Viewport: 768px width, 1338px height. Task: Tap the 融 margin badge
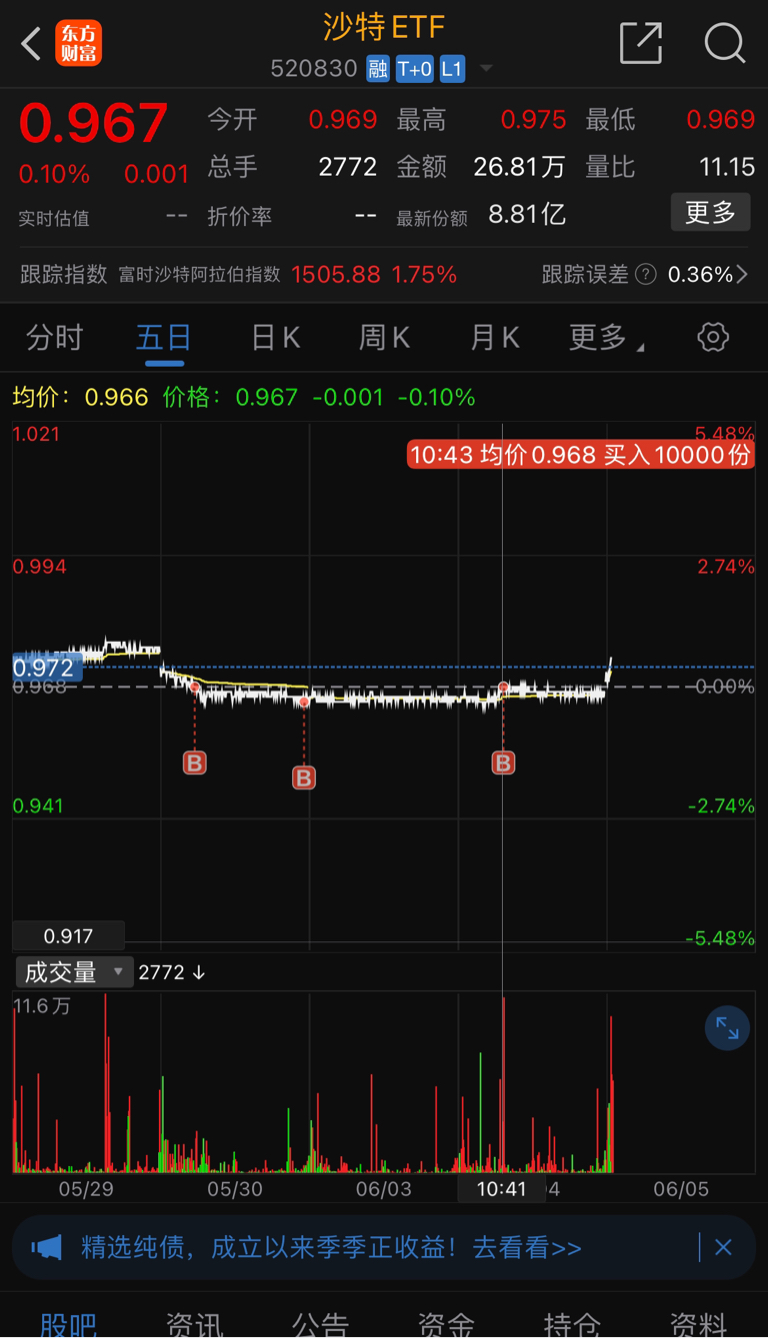point(377,69)
